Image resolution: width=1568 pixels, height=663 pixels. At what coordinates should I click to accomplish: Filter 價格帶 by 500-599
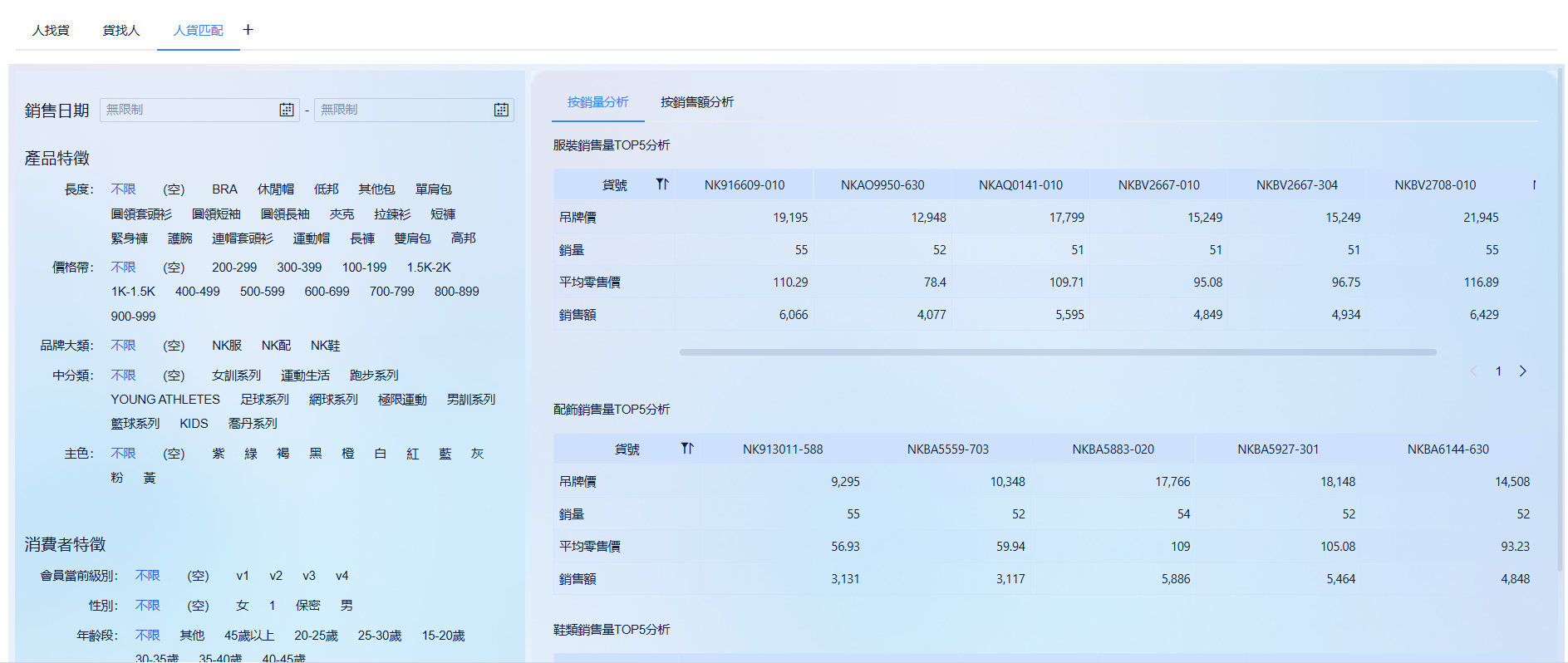(262, 292)
